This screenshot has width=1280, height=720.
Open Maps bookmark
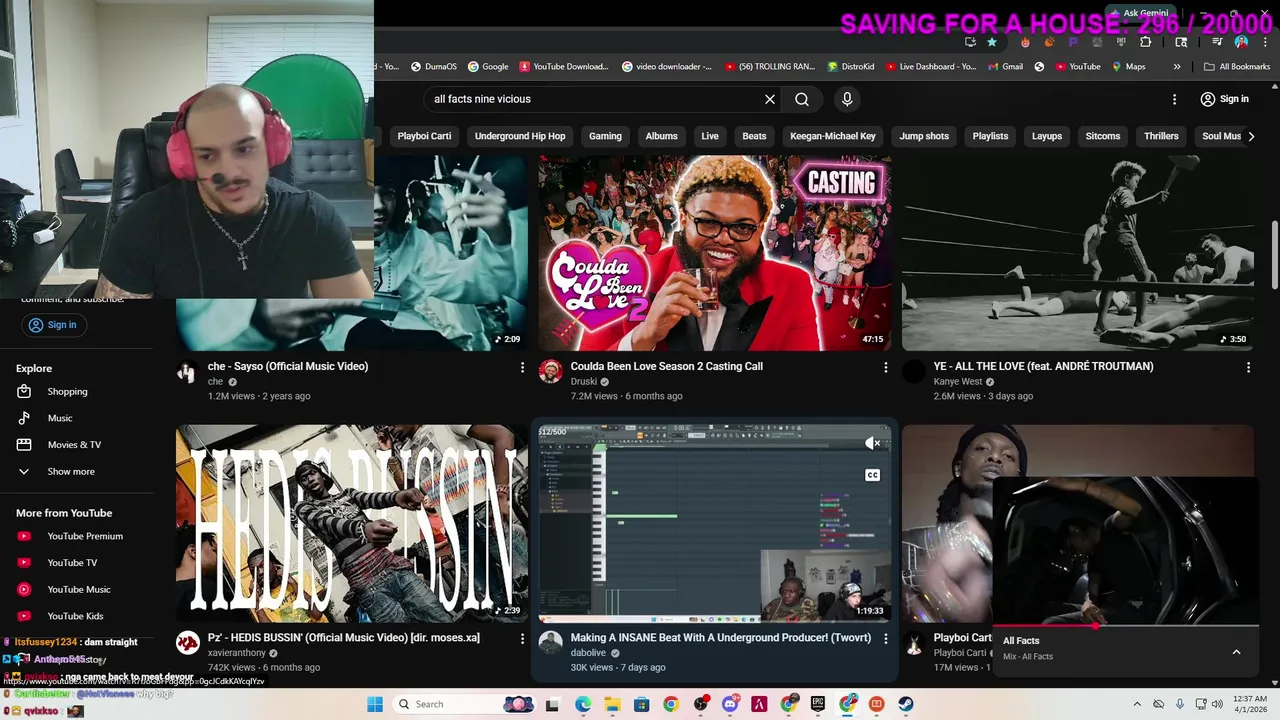coord(1129,67)
